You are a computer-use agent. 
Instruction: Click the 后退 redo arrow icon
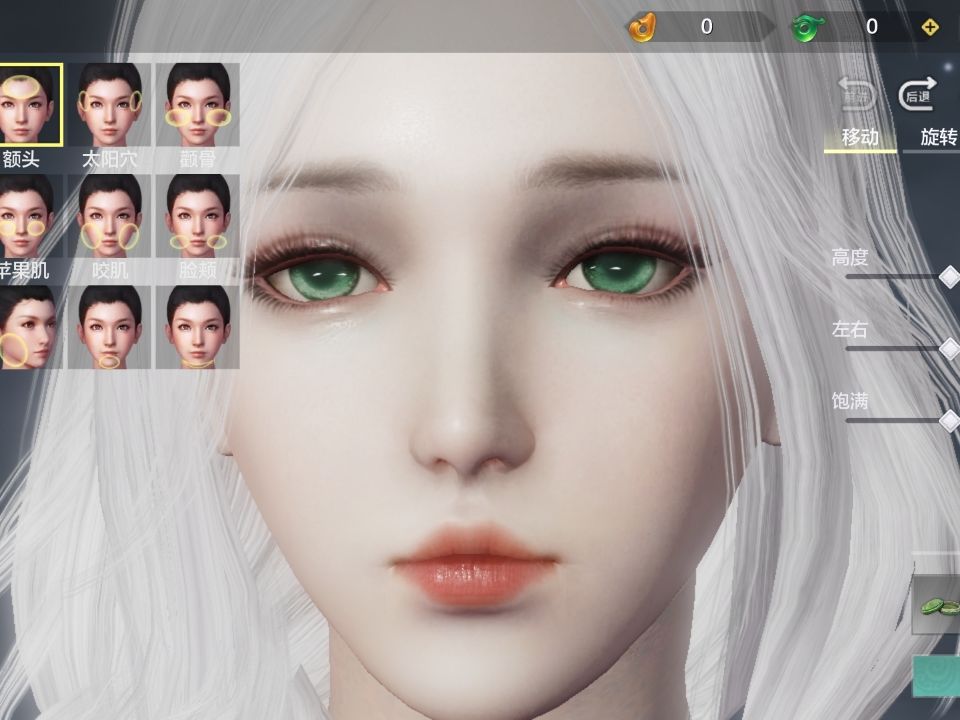(918, 94)
